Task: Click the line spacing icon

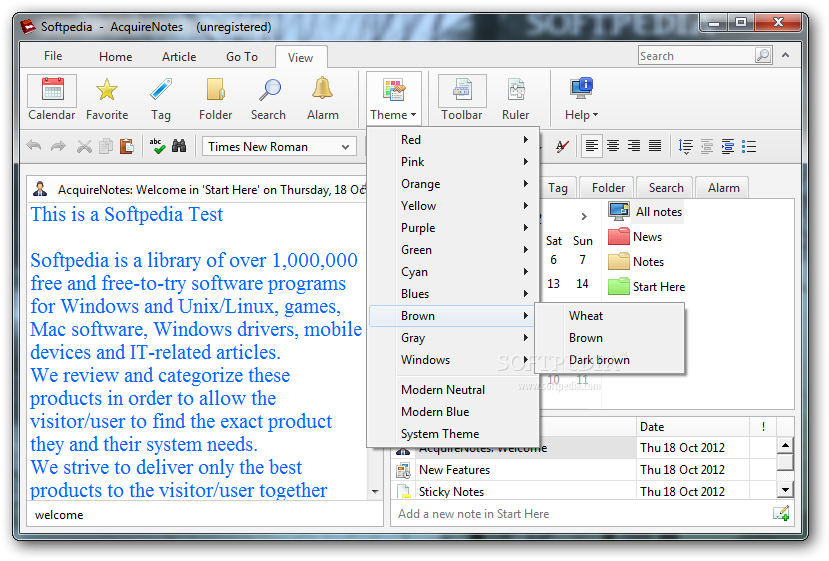Action: (x=686, y=146)
